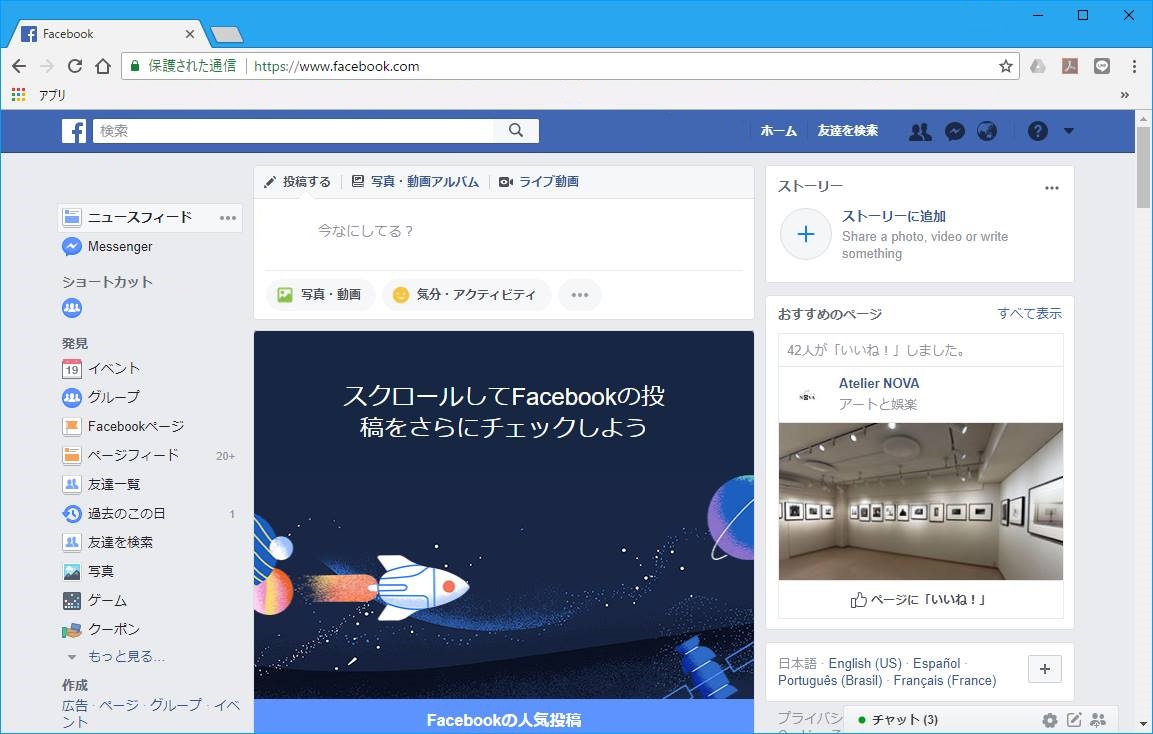
Task: Open chat settings gear icon
Action: click(1050, 720)
